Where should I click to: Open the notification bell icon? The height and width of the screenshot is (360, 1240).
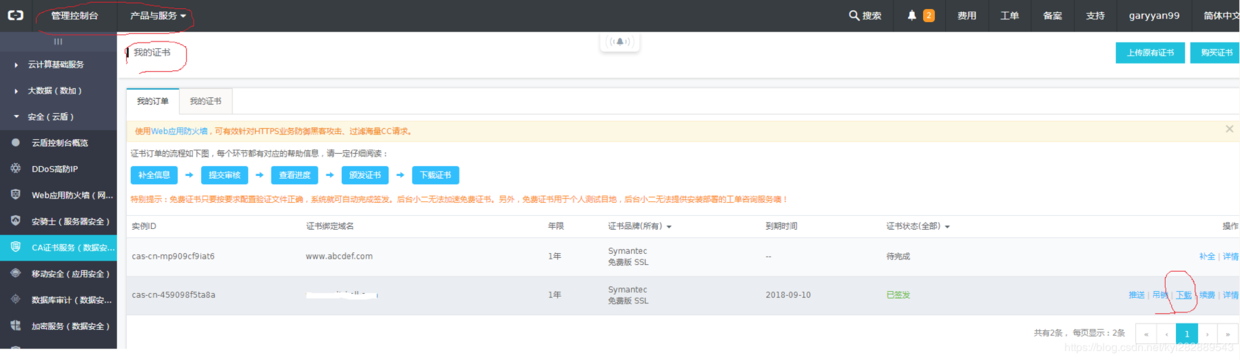(911, 16)
